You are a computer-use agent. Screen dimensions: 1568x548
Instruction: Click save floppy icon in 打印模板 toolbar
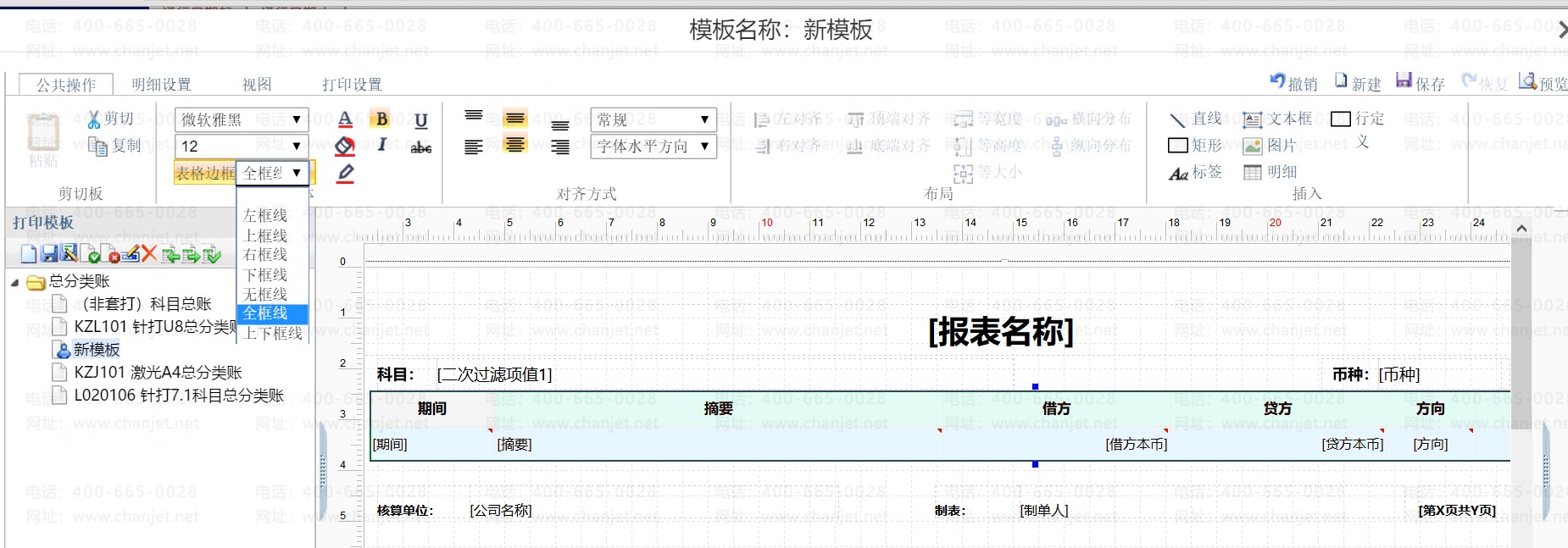(49, 253)
